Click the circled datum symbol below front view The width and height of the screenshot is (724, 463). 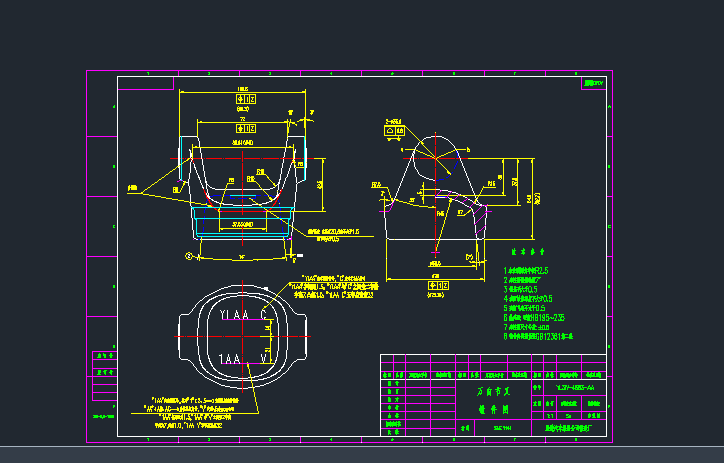187,256
